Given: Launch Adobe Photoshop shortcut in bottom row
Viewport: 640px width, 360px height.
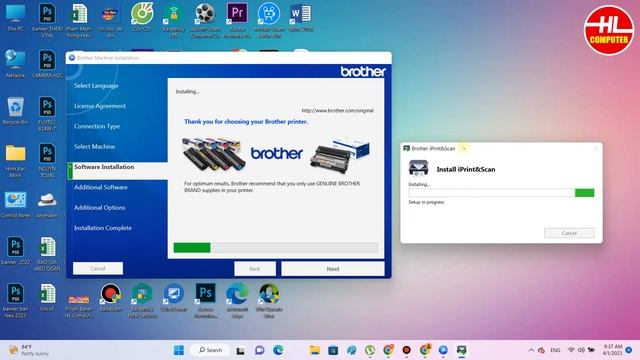Looking at the screenshot, I should [206, 301].
